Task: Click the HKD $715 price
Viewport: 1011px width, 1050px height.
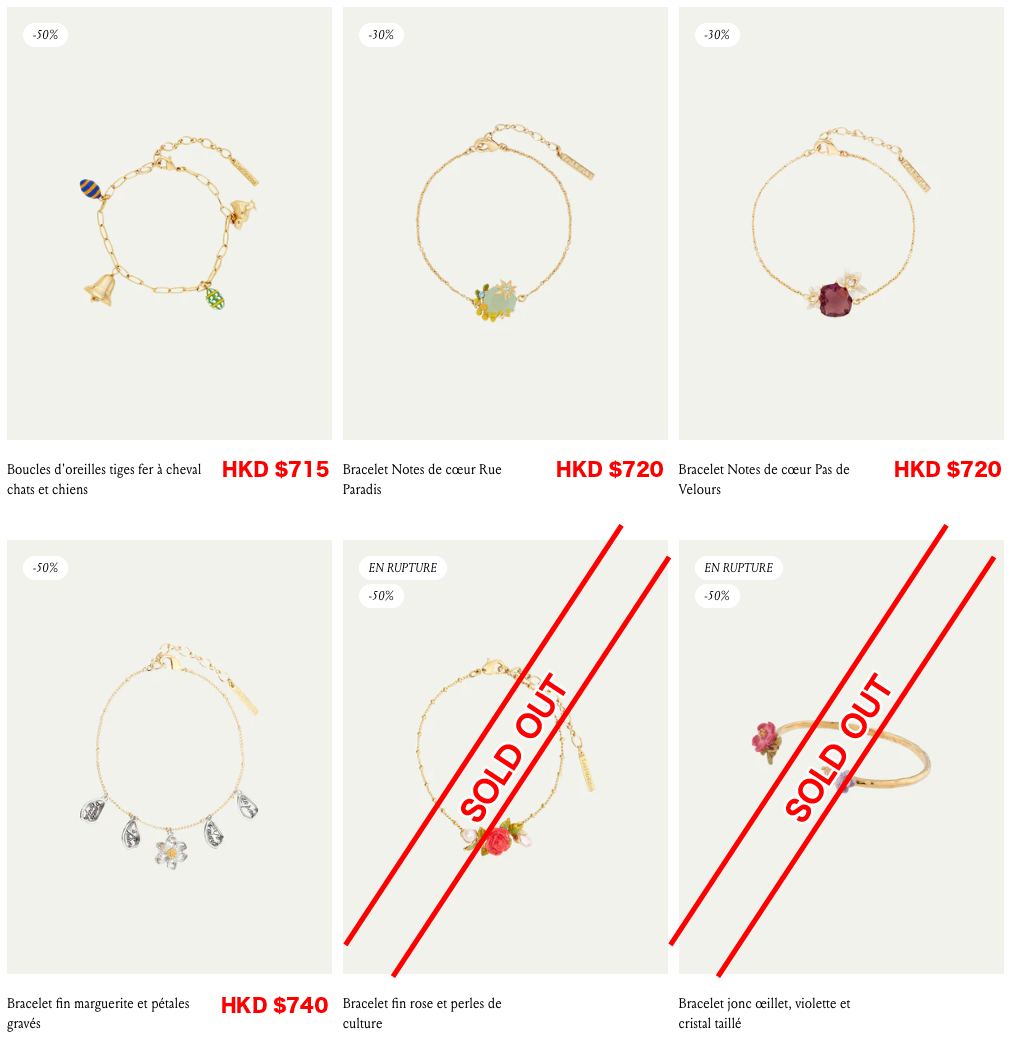Action: pyautogui.click(x=275, y=469)
